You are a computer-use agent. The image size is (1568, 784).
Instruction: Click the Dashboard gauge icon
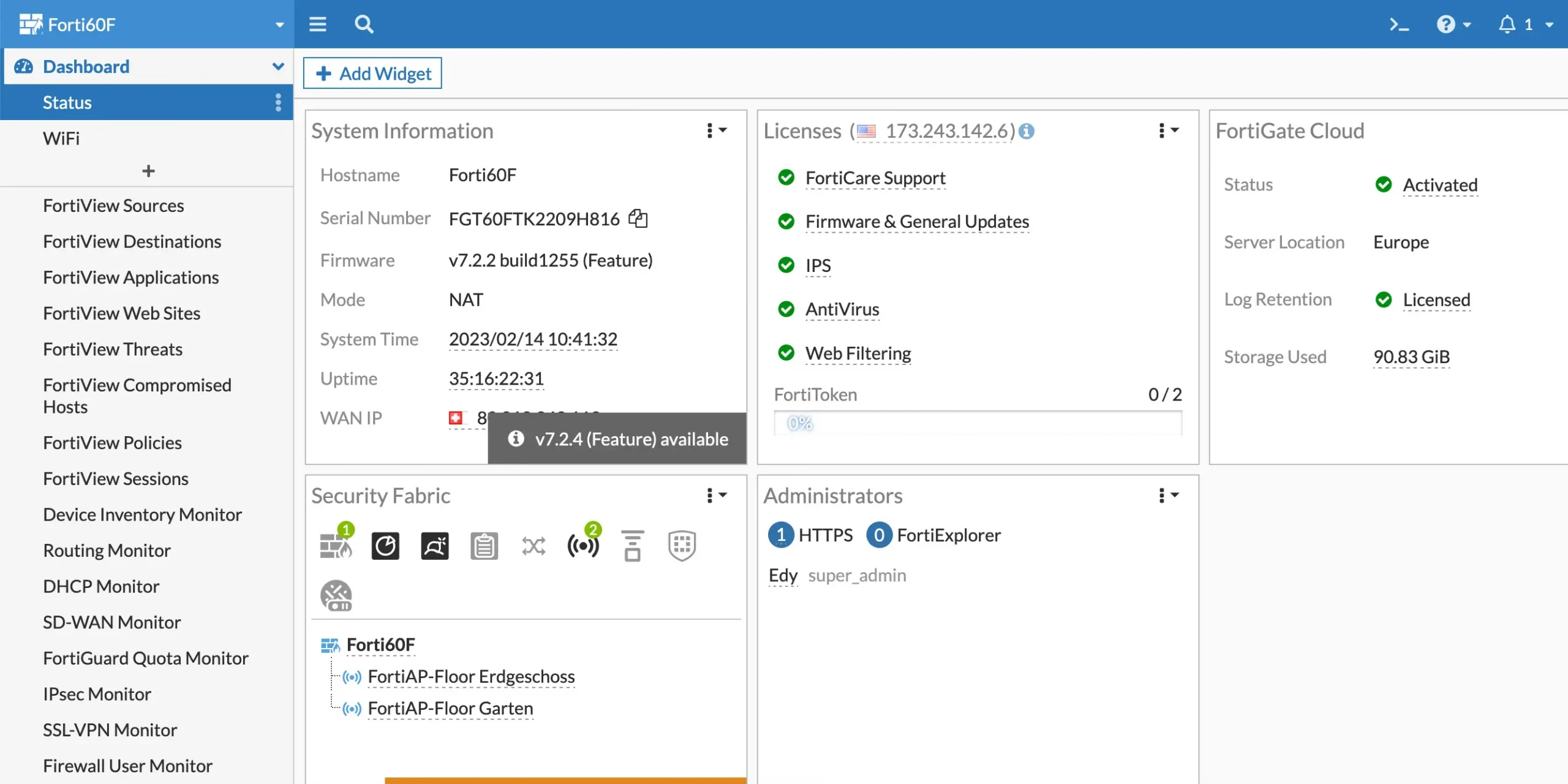pos(23,66)
